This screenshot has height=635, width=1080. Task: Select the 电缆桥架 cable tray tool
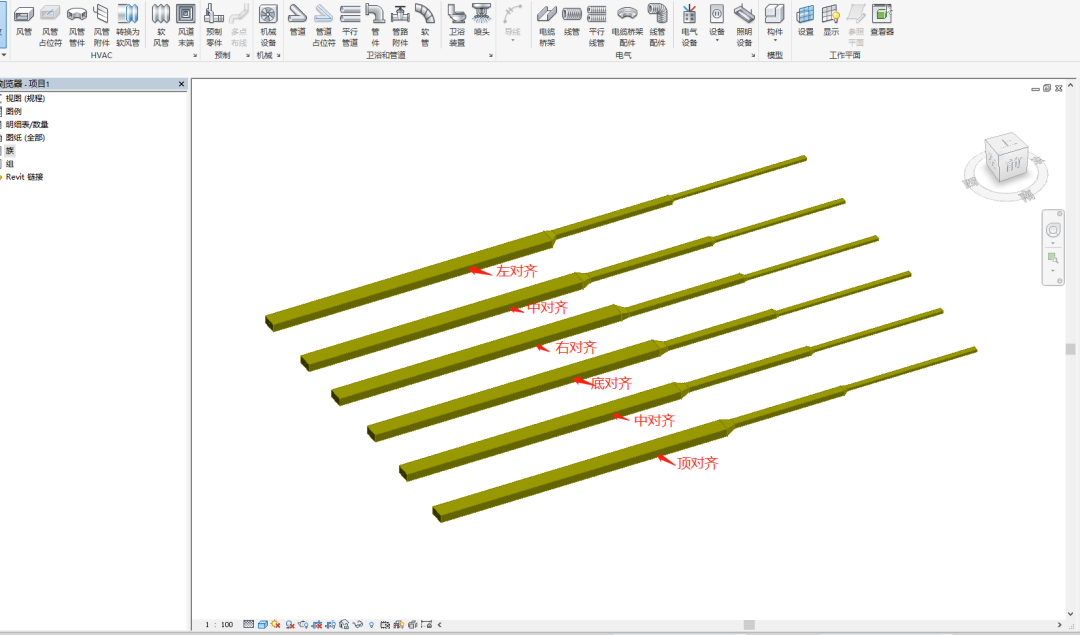(x=546, y=22)
